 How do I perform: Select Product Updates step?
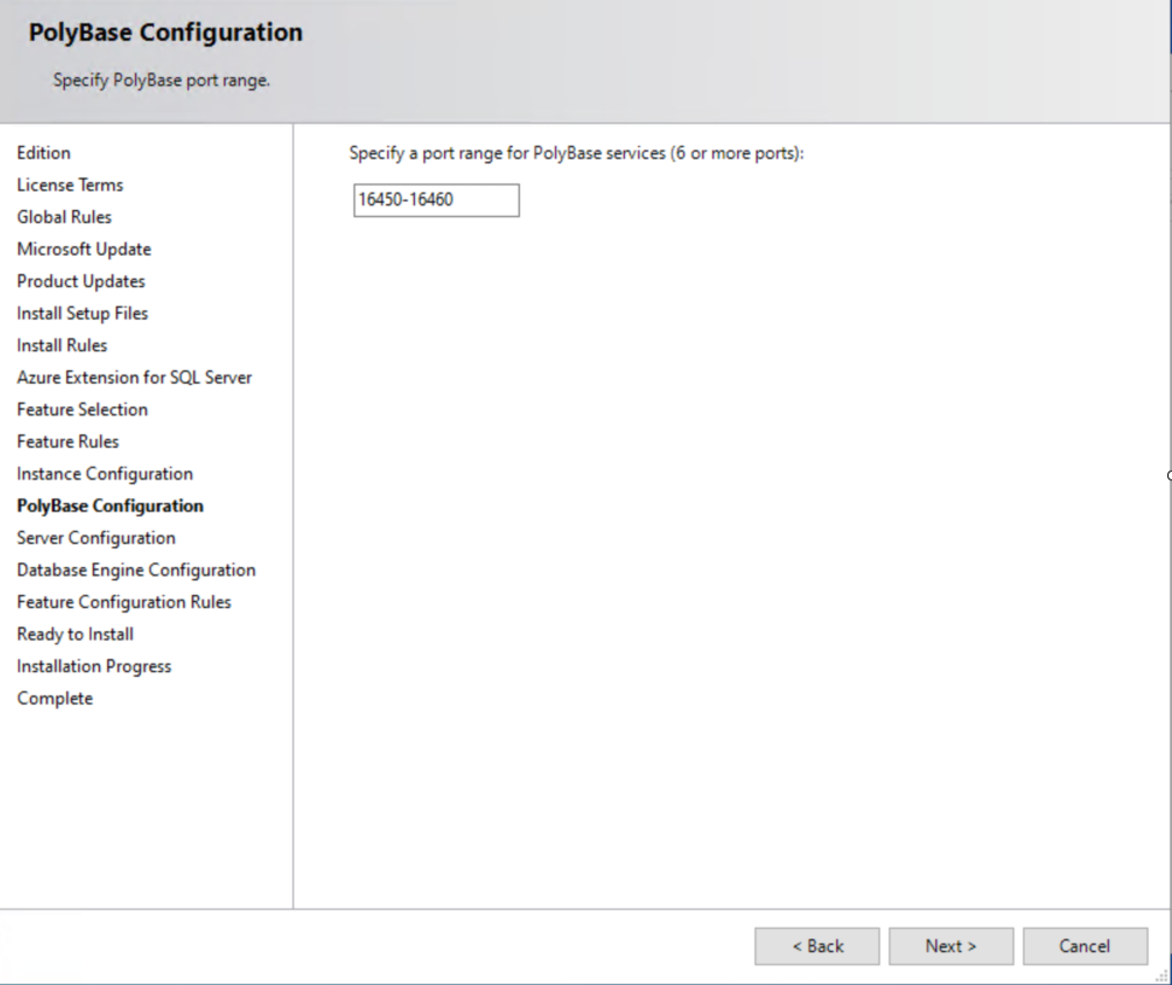(79, 280)
